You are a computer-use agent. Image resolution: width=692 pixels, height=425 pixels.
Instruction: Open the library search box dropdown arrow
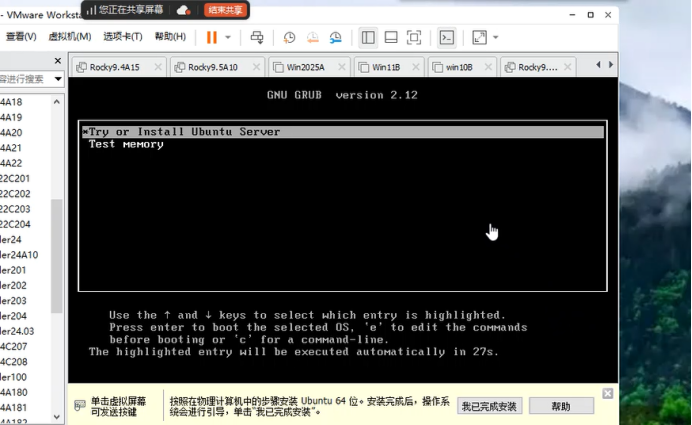click(58, 78)
